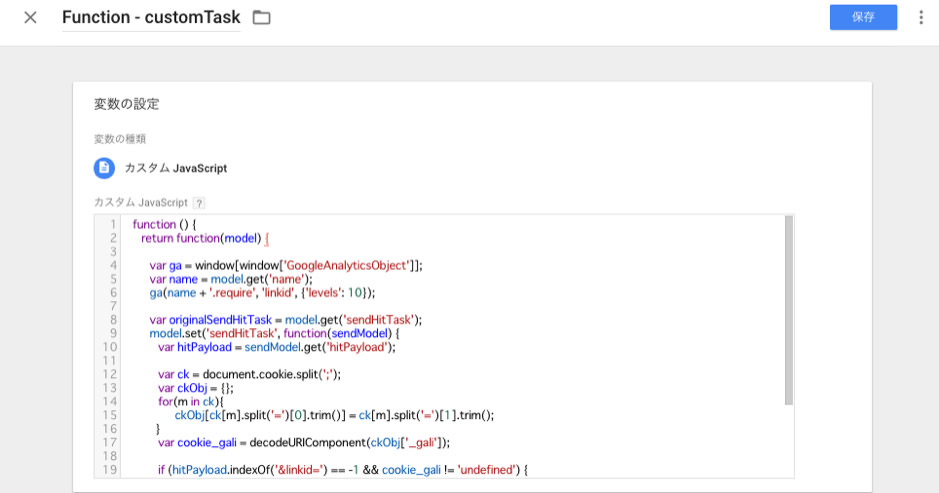Click 'originalSendHitTask' variable on line 8
939x493 pixels.
[x=212, y=320]
